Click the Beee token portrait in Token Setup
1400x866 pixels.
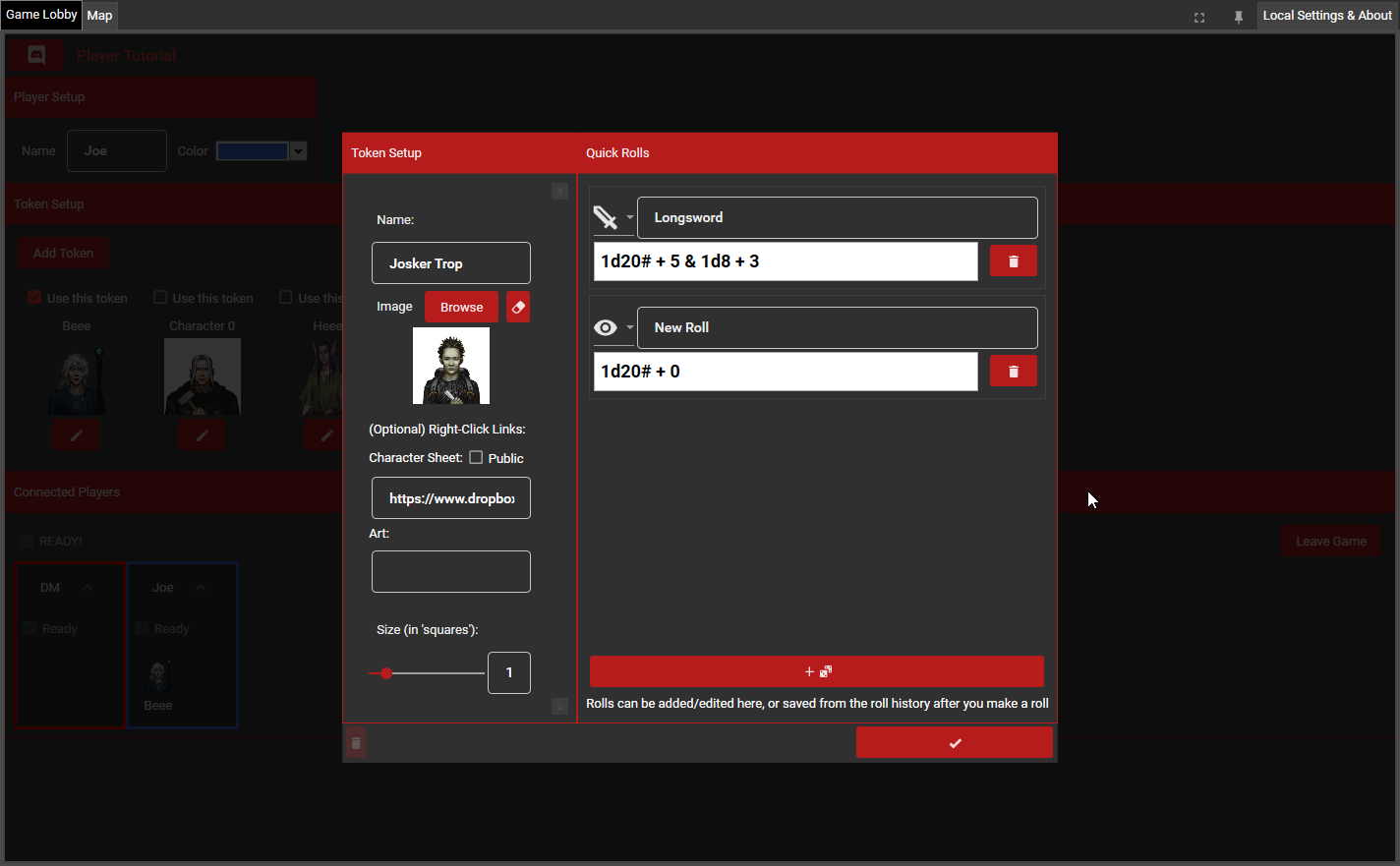pyautogui.click(x=77, y=376)
